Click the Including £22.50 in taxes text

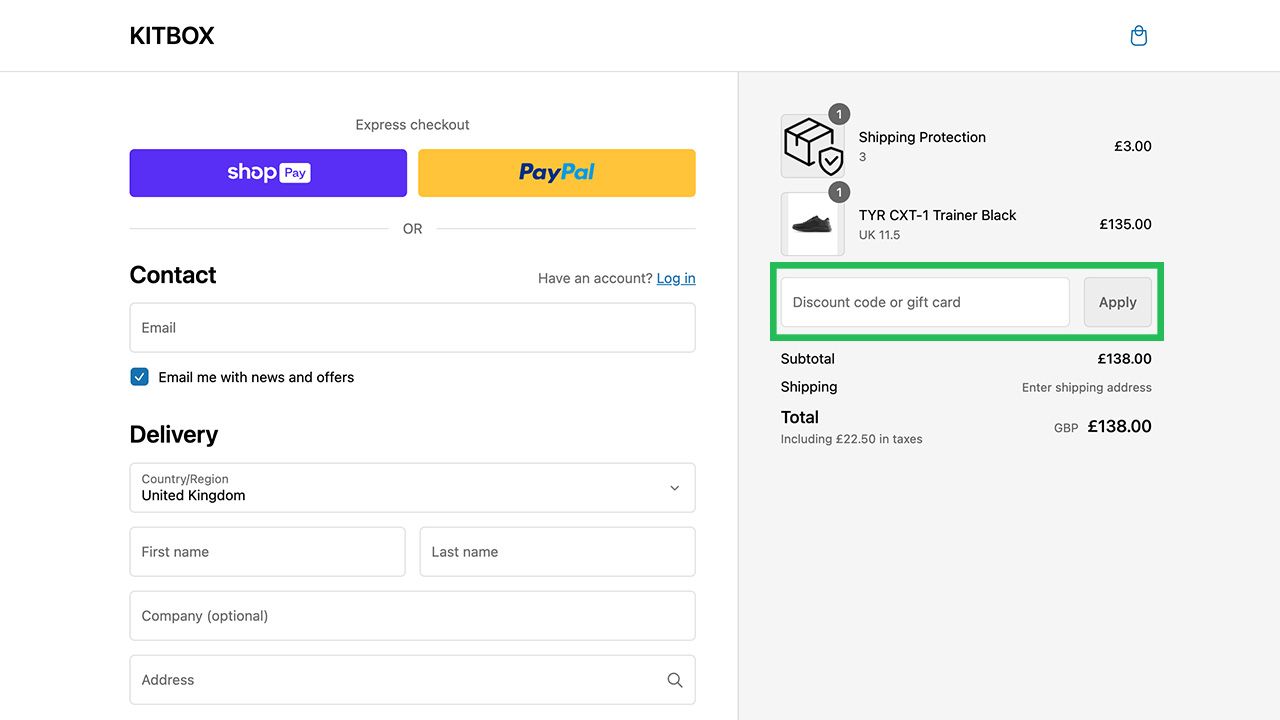pos(852,439)
